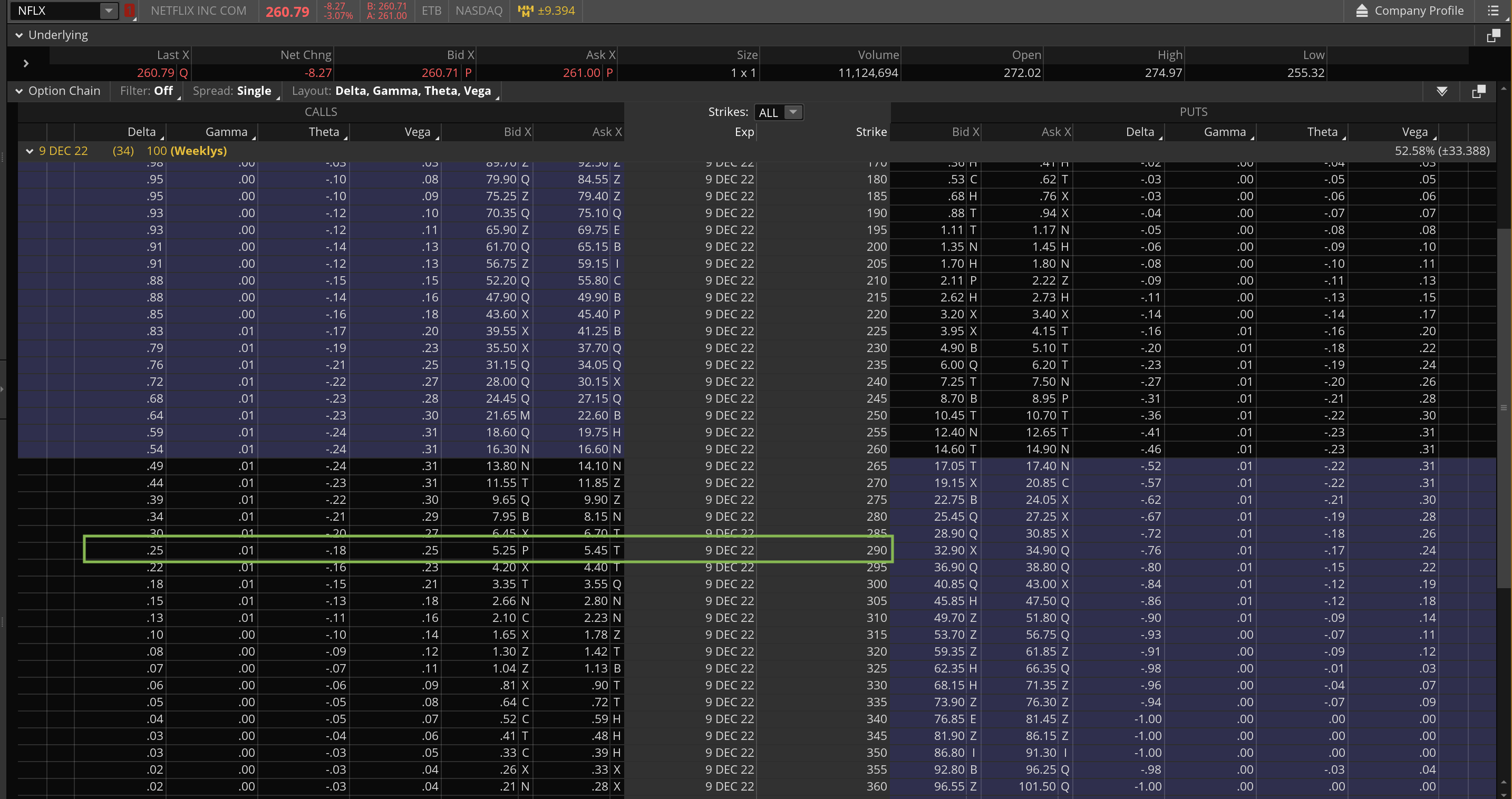Collapse the 9 DEC 22 Weeklys expiration
The image size is (1512, 799).
[30, 151]
